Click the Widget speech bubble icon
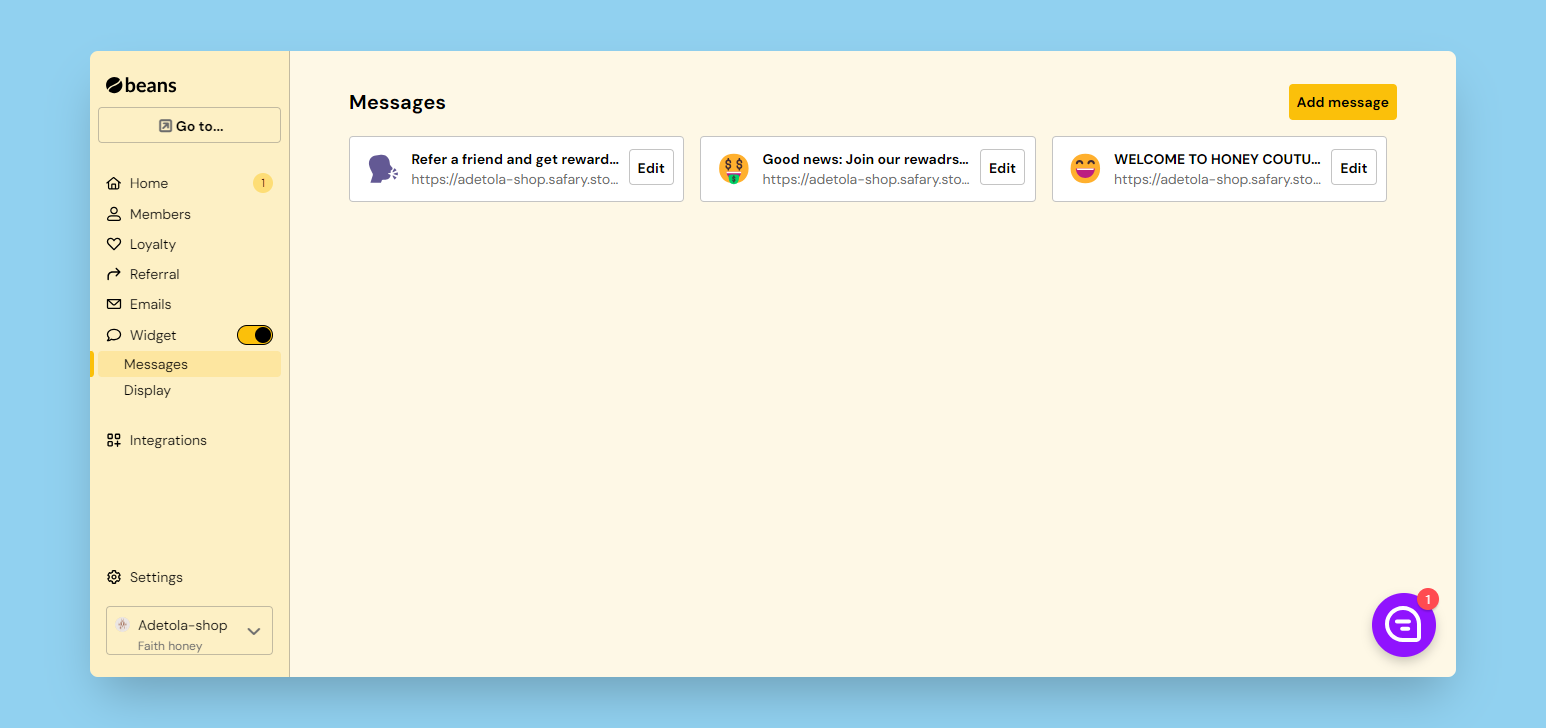1546x728 pixels. point(114,335)
